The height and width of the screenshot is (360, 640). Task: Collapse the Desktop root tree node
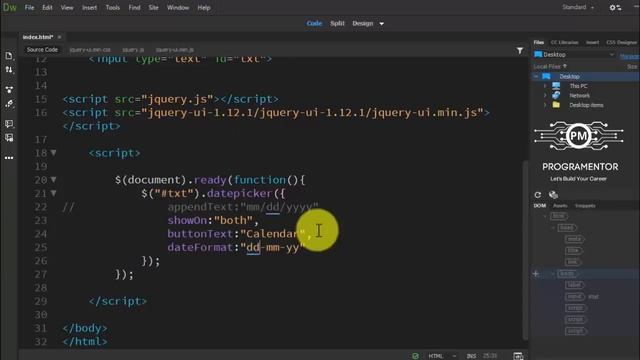pyautogui.click(x=536, y=76)
